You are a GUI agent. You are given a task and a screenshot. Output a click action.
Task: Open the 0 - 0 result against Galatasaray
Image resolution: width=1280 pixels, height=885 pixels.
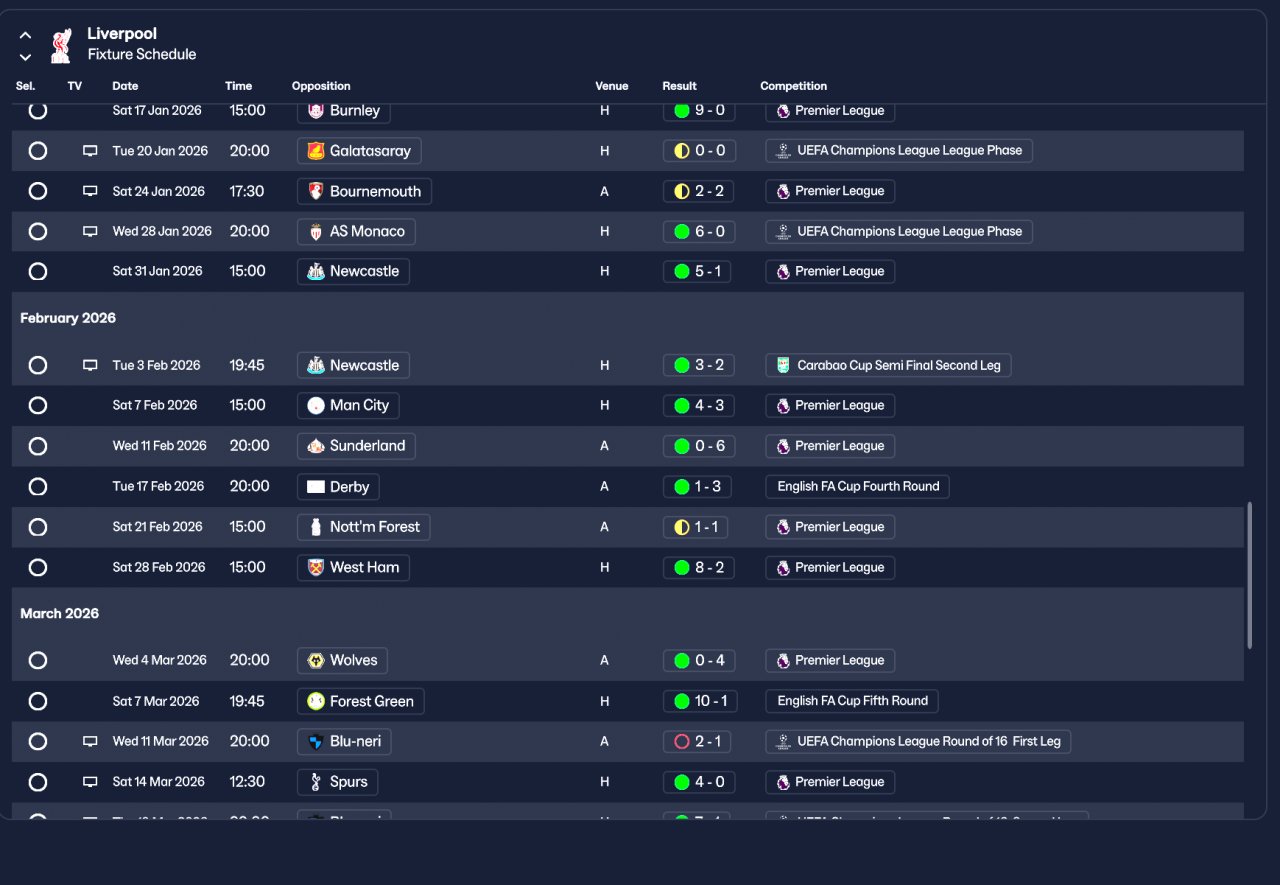[699, 151]
